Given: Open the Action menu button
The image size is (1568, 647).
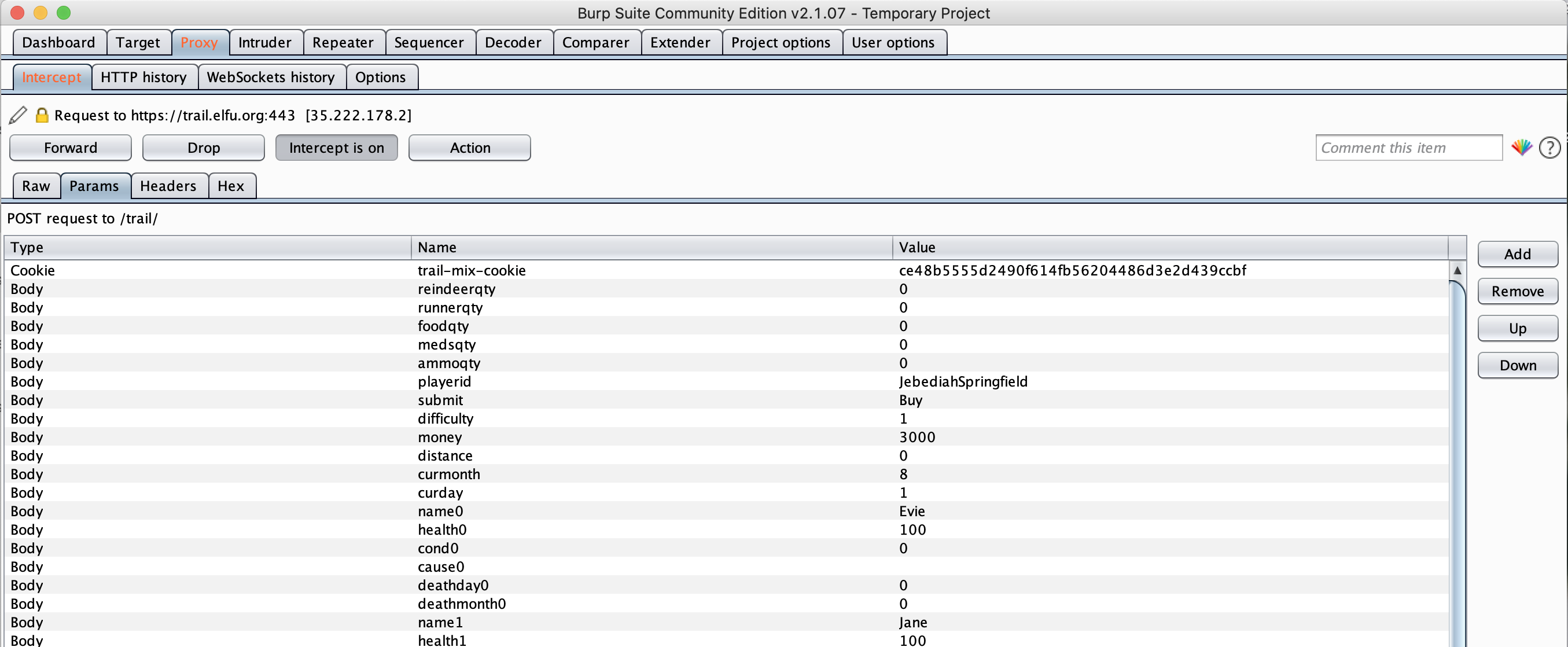Looking at the screenshot, I should 469,148.
